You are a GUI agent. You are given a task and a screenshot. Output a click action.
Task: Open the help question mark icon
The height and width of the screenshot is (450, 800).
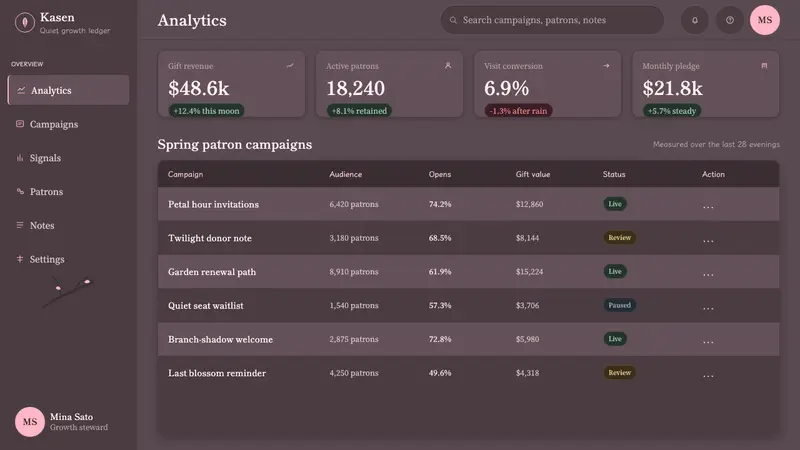coord(730,20)
